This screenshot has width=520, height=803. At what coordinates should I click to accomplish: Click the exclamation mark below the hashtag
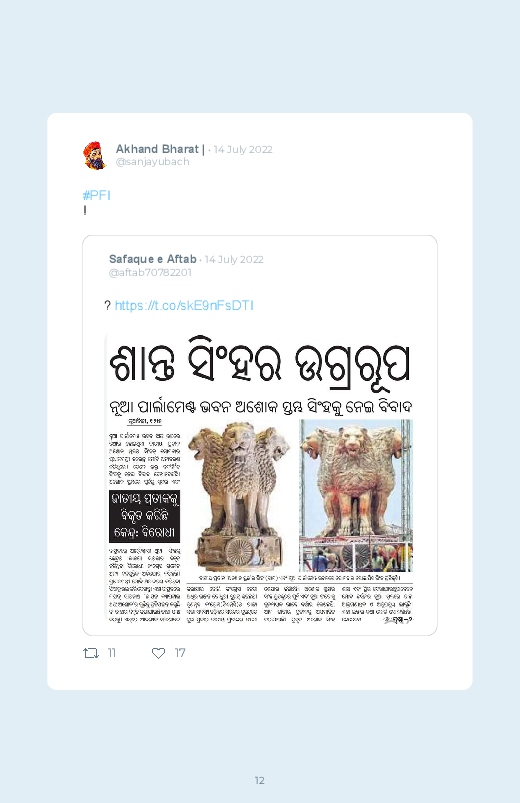tap(85, 210)
